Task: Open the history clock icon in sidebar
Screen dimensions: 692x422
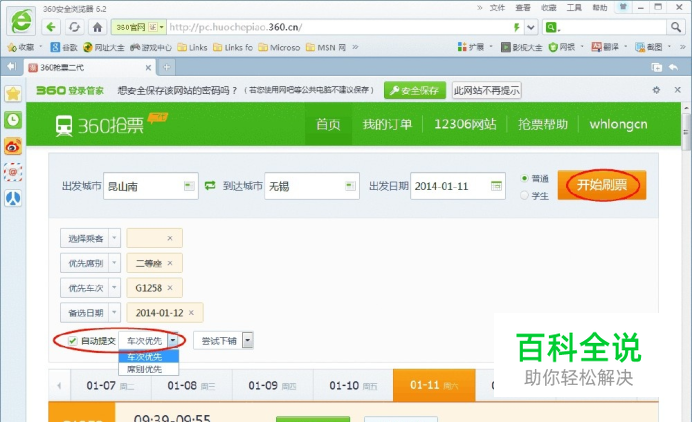Action: [x=13, y=120]
